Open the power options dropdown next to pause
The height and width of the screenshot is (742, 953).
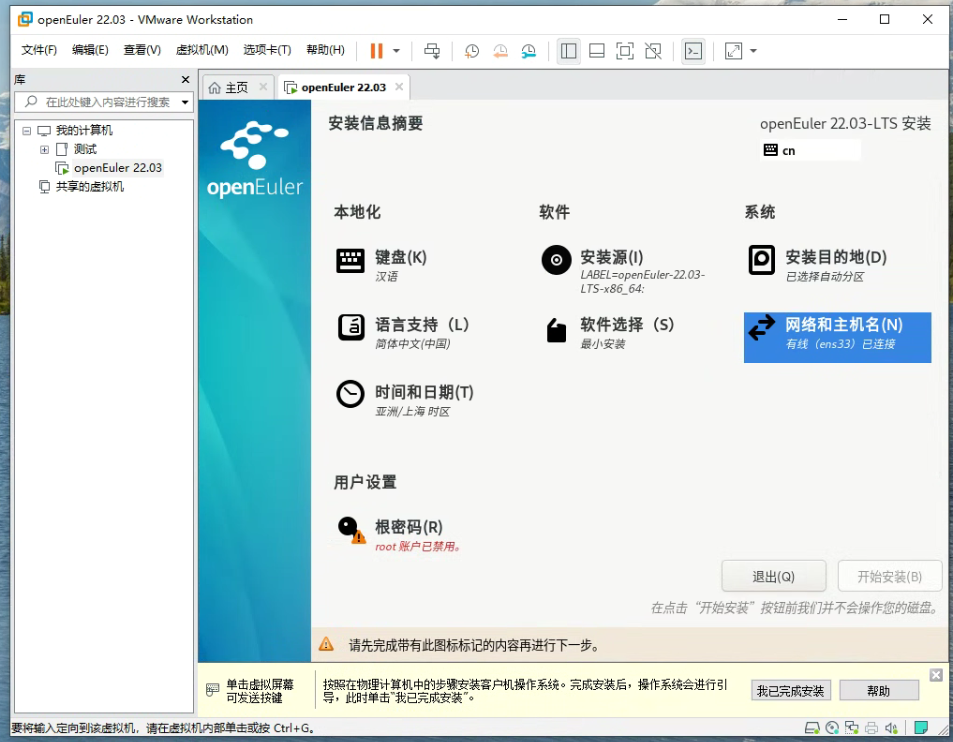396,51
